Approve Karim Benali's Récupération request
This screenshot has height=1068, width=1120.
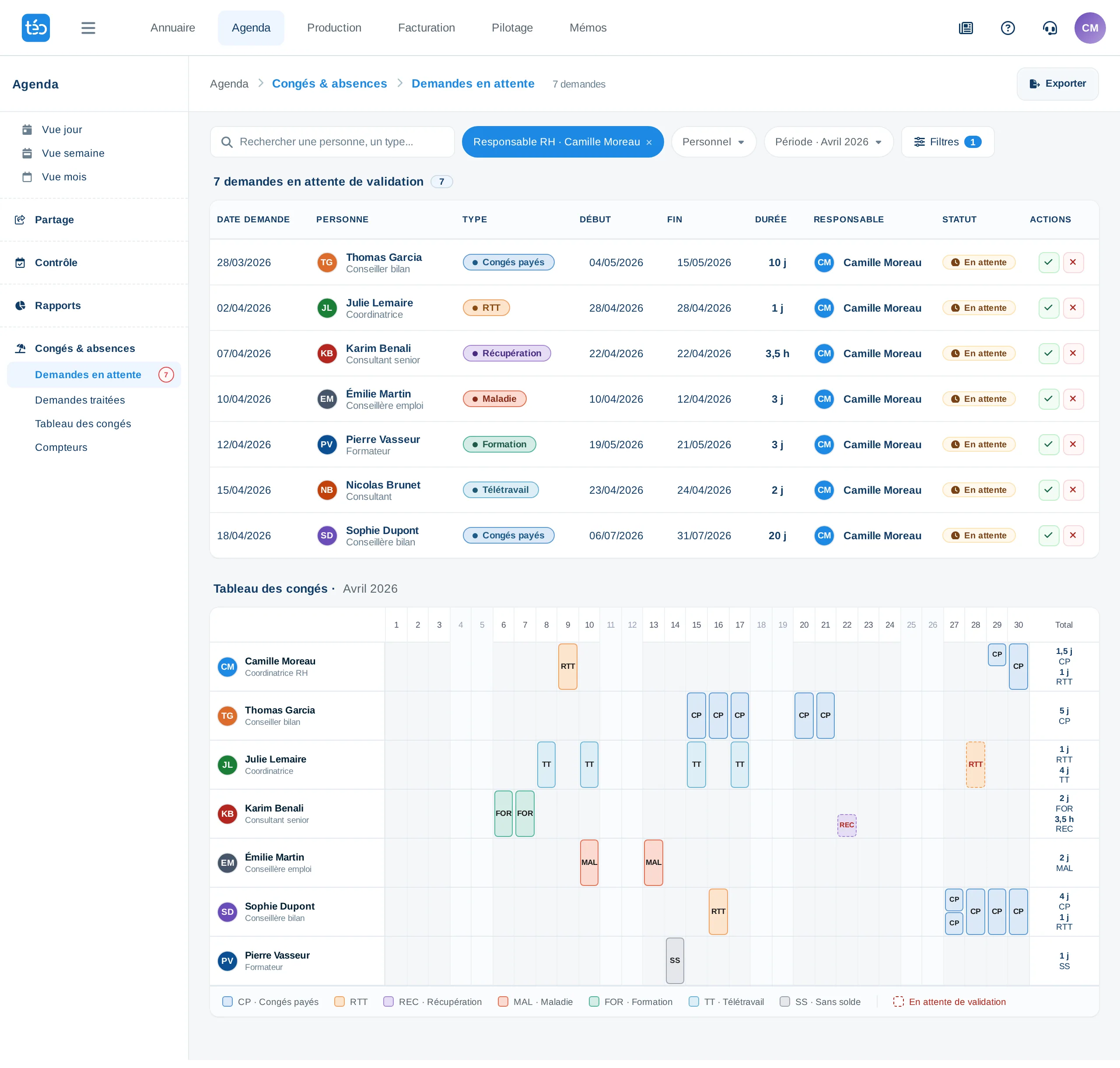tap(1048, 354)
